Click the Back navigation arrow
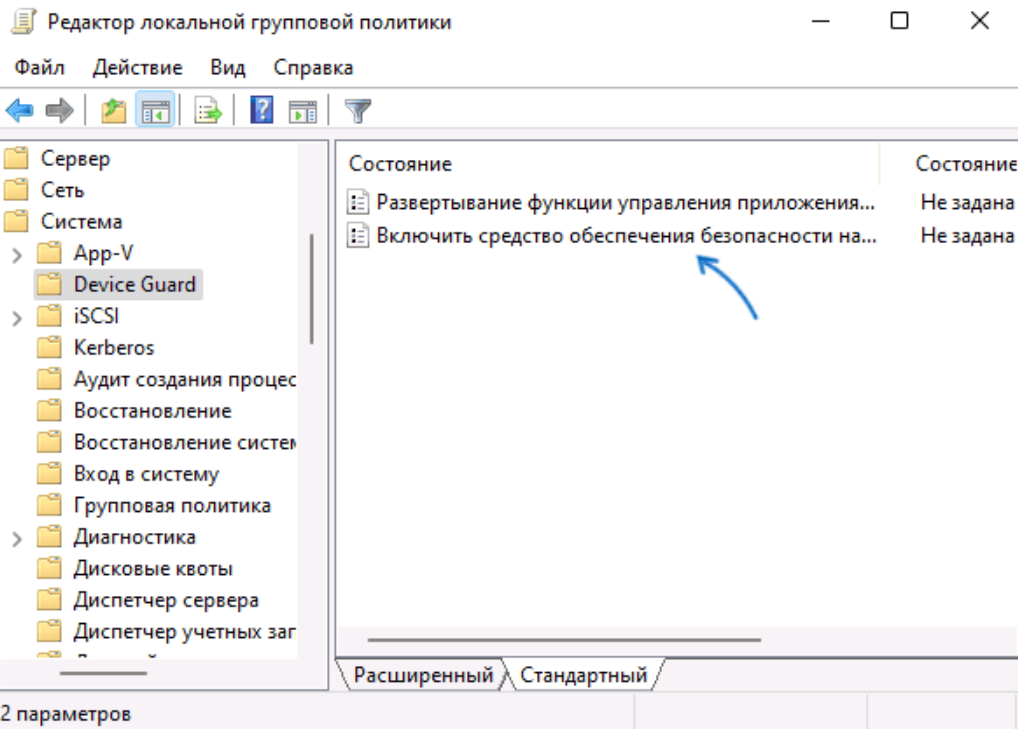Screen dimensions: 1018x729 tap(20, 111)
